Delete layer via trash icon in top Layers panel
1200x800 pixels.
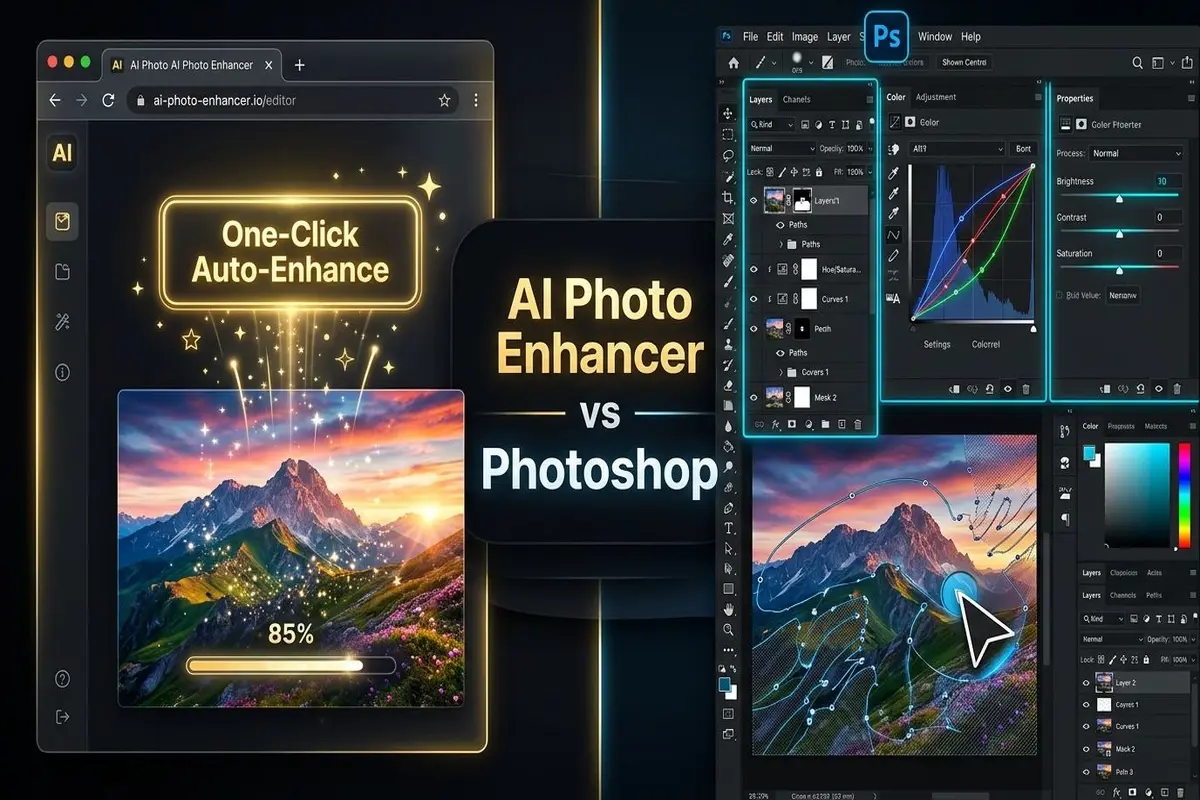[x=858, y=425]
